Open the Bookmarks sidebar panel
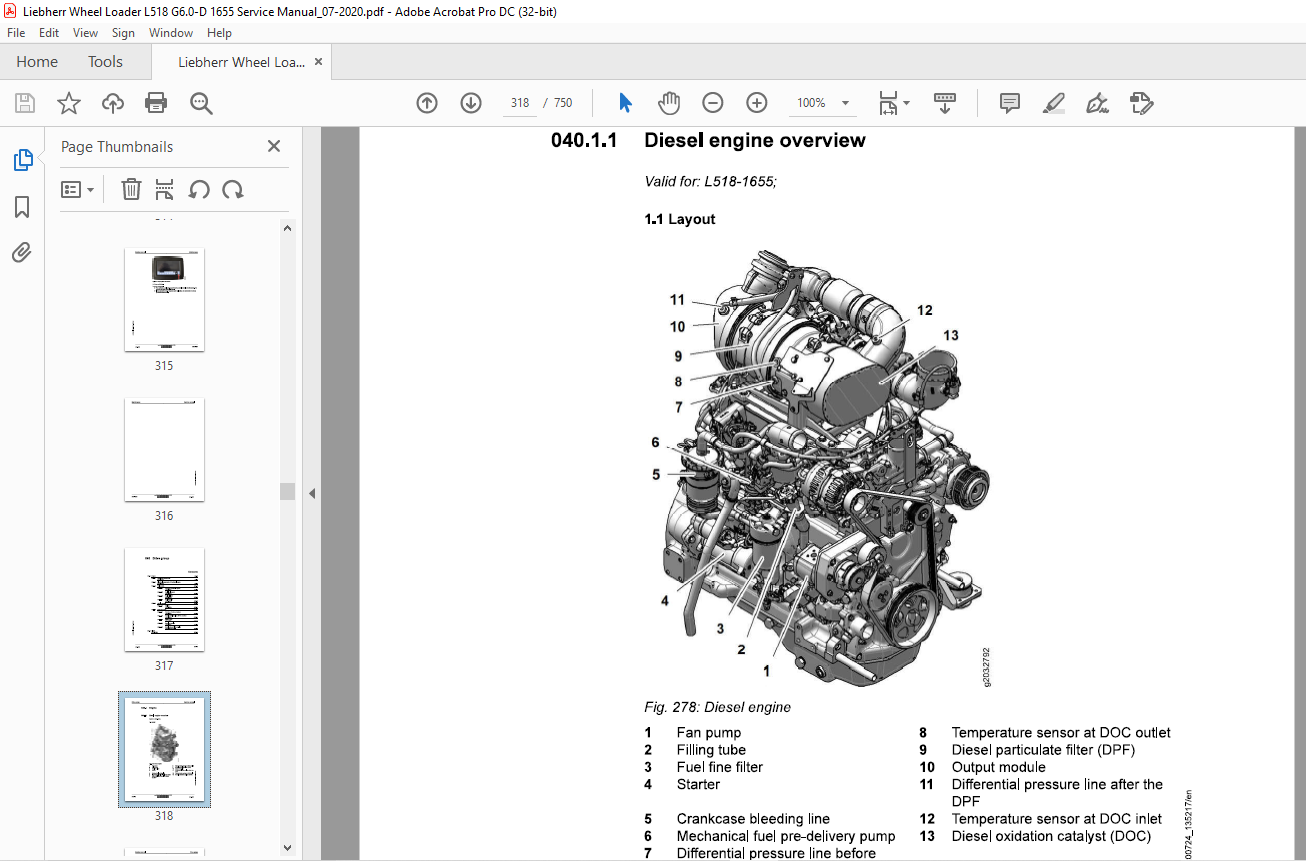 tap(22, 207)
